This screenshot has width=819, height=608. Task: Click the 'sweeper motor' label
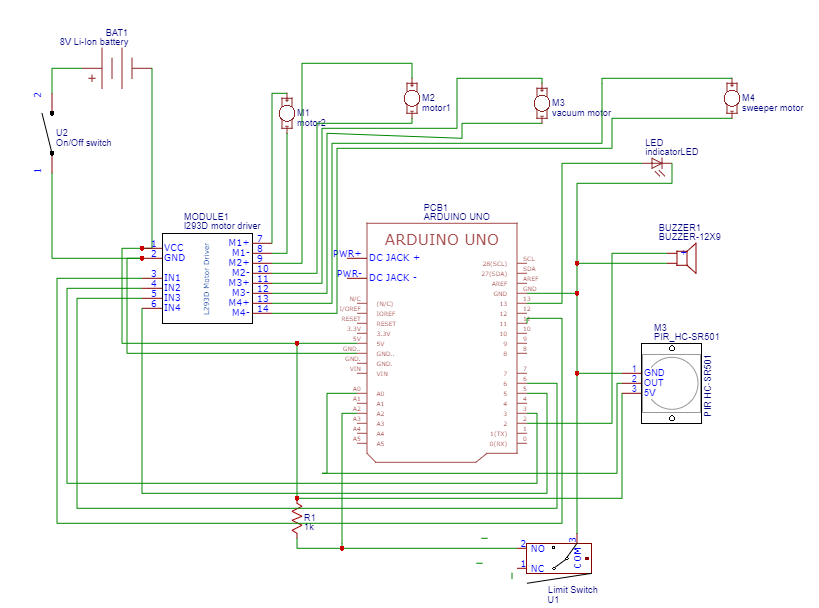coord(773,108)
